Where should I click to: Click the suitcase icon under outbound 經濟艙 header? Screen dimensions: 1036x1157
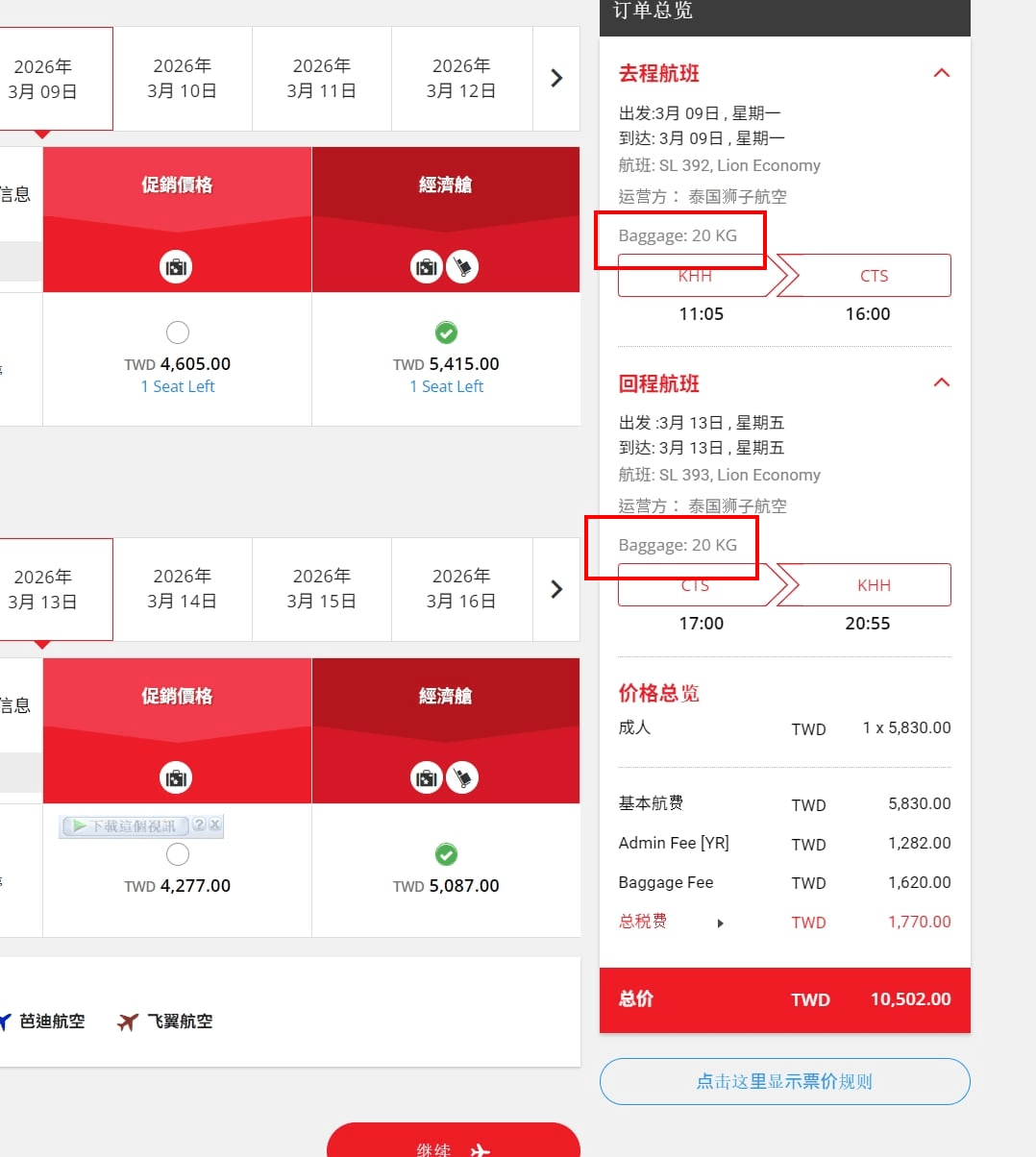click(427, 266)
